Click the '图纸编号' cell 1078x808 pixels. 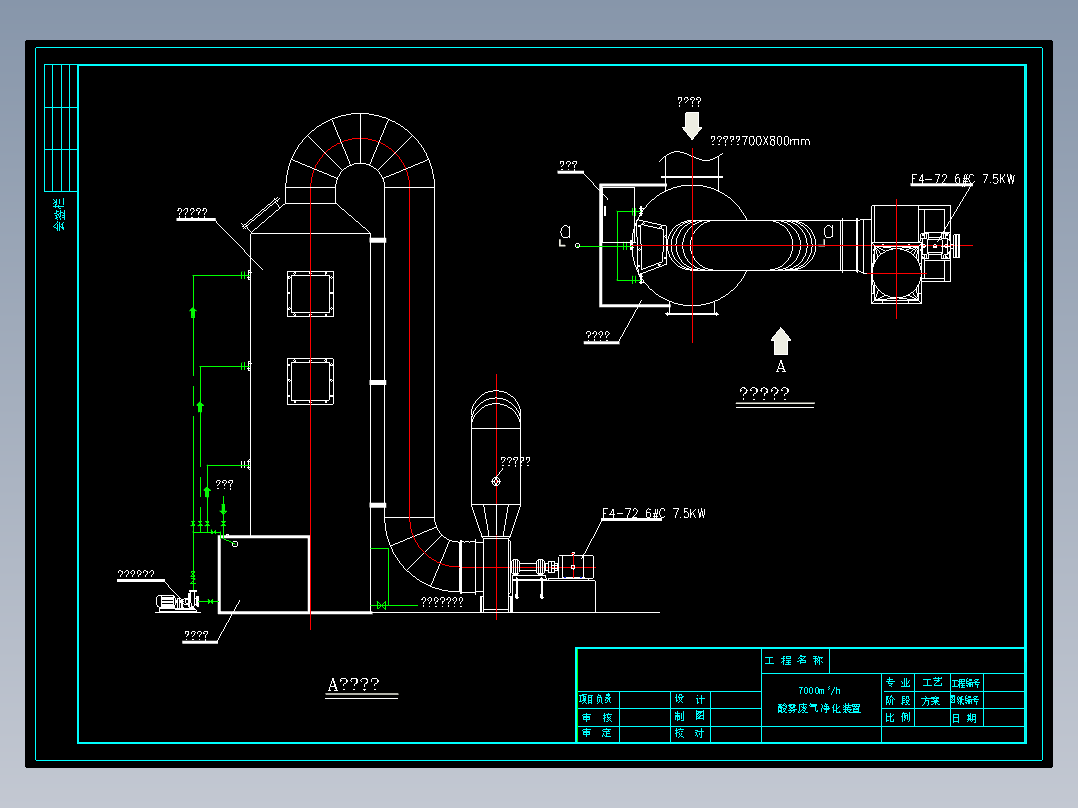coord(965,700)
